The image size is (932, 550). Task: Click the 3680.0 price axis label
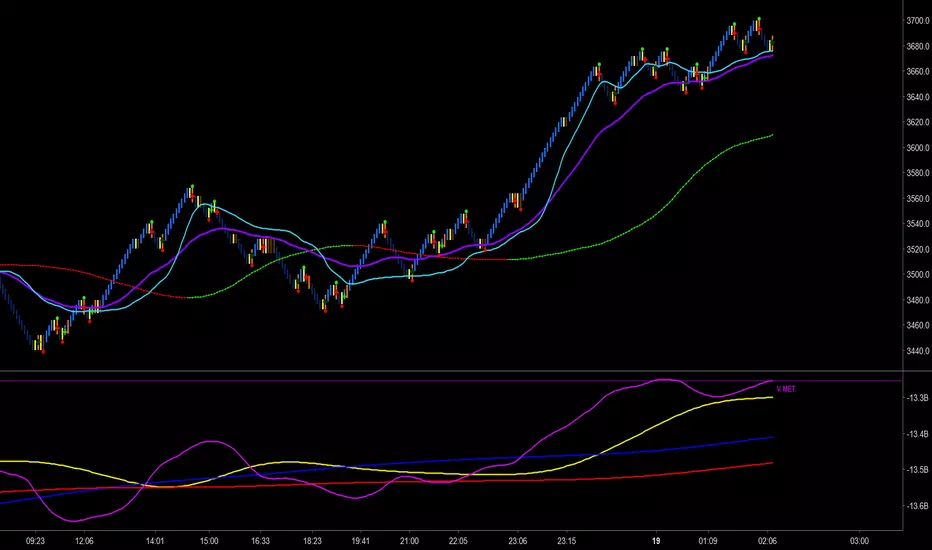point(918,46)
